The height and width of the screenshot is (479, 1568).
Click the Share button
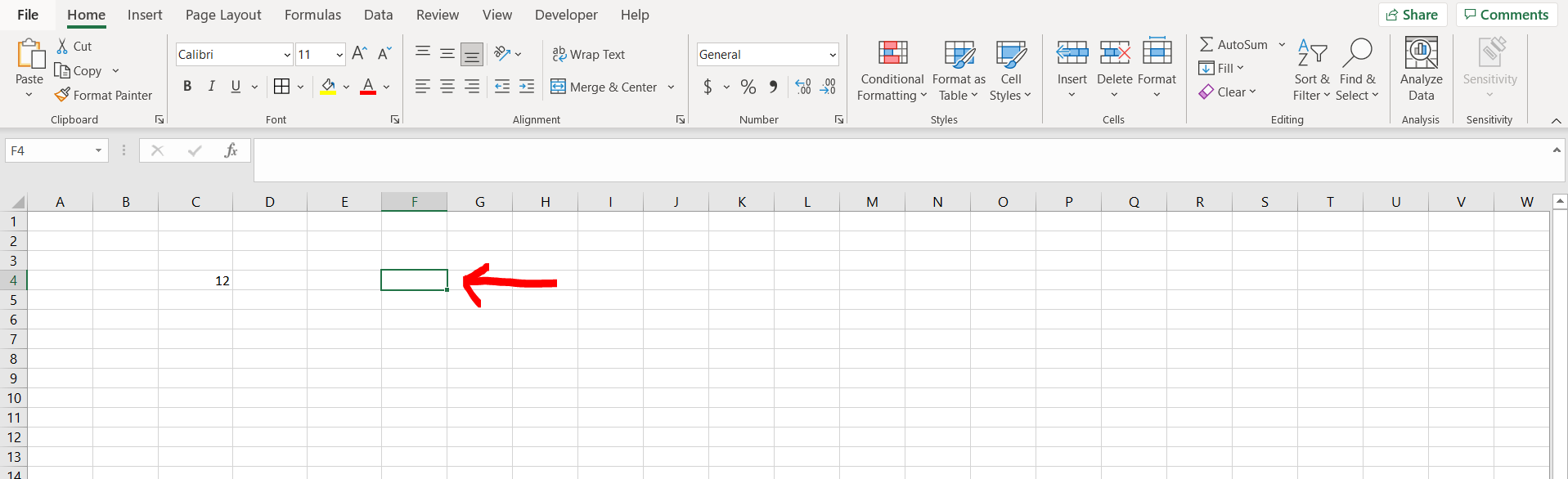(1413, 15)
